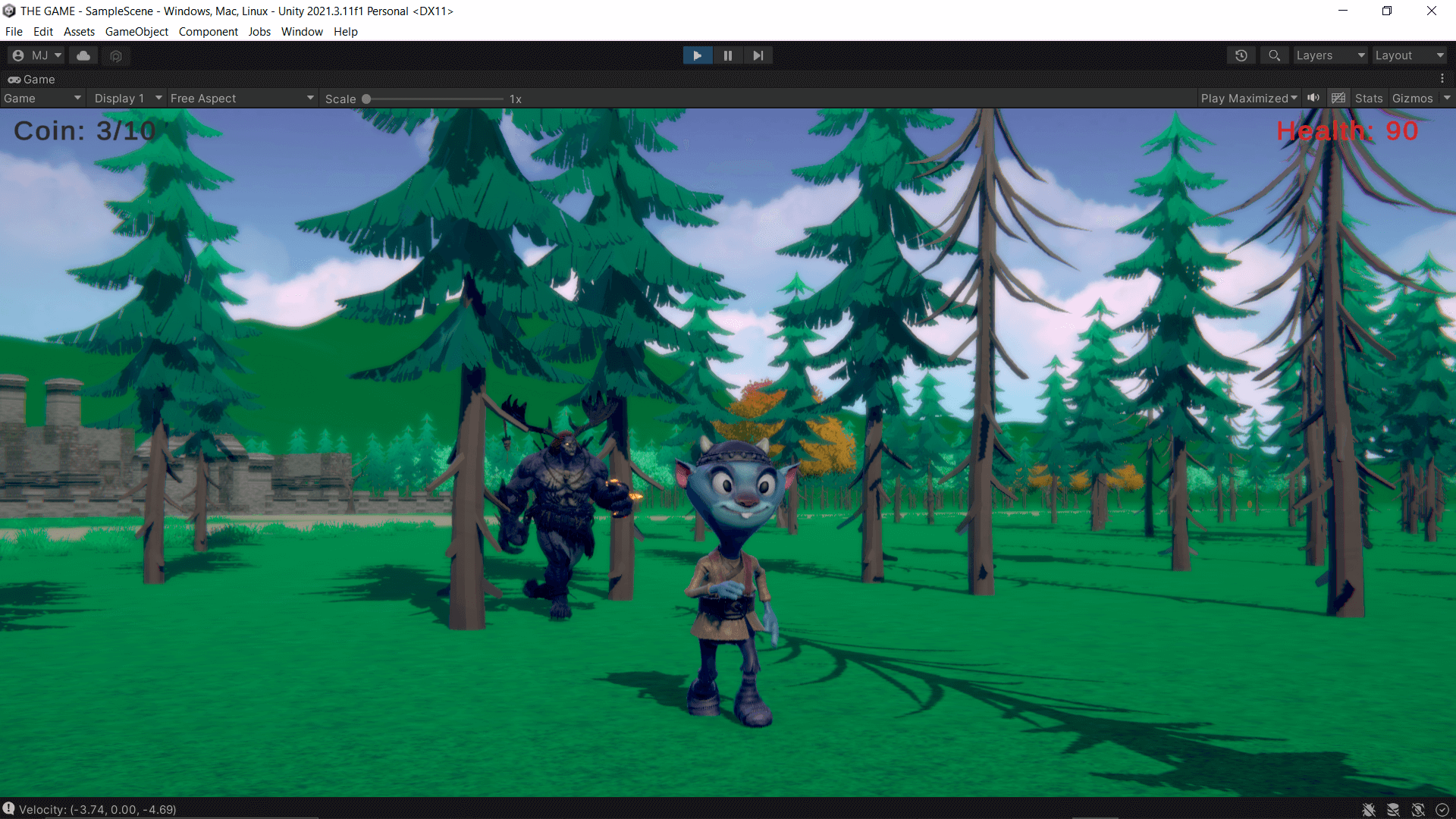
Task: Toggle Gizmos display in Game view
Action: click(1412, 99)
